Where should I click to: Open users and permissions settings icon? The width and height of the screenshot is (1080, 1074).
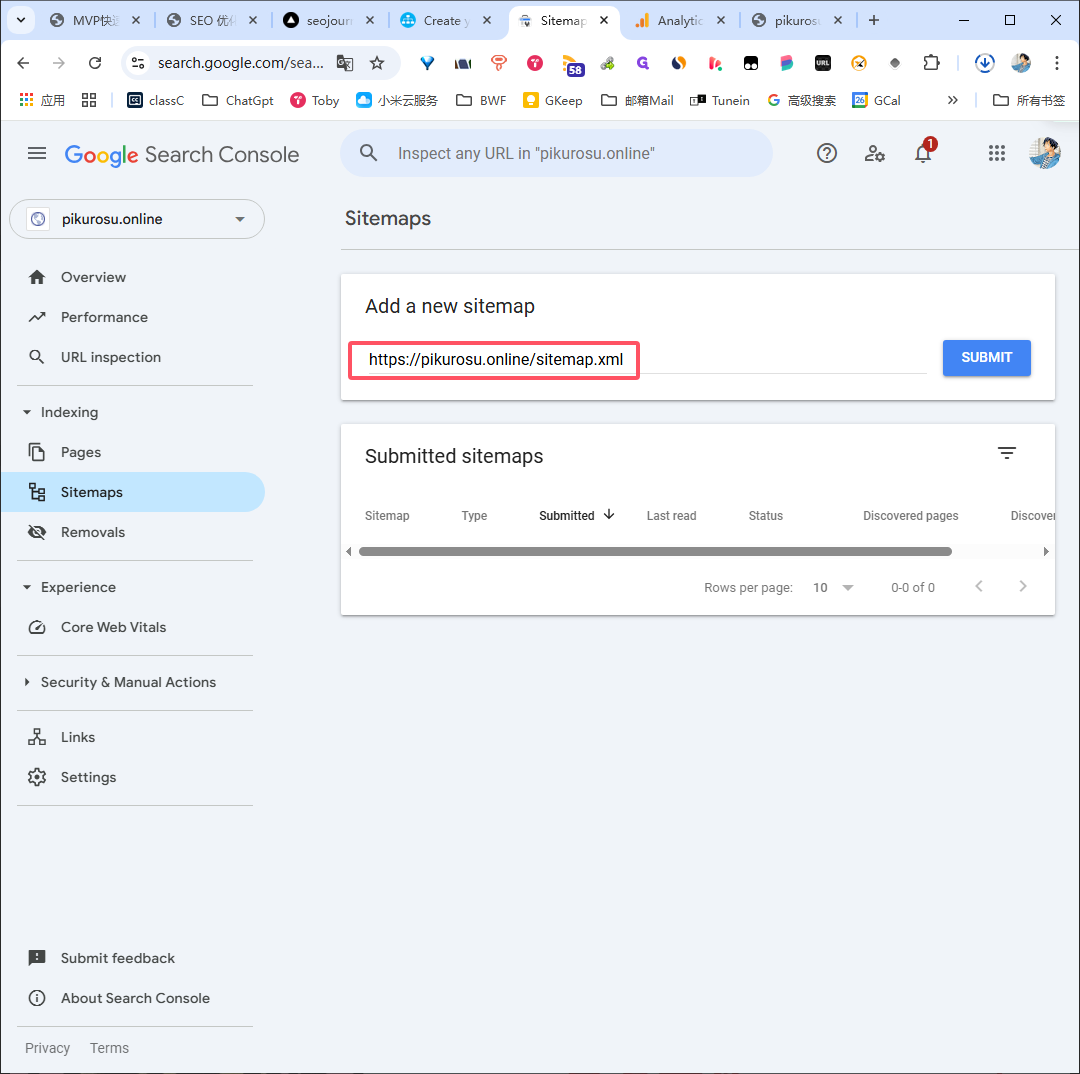pos(875,154)
